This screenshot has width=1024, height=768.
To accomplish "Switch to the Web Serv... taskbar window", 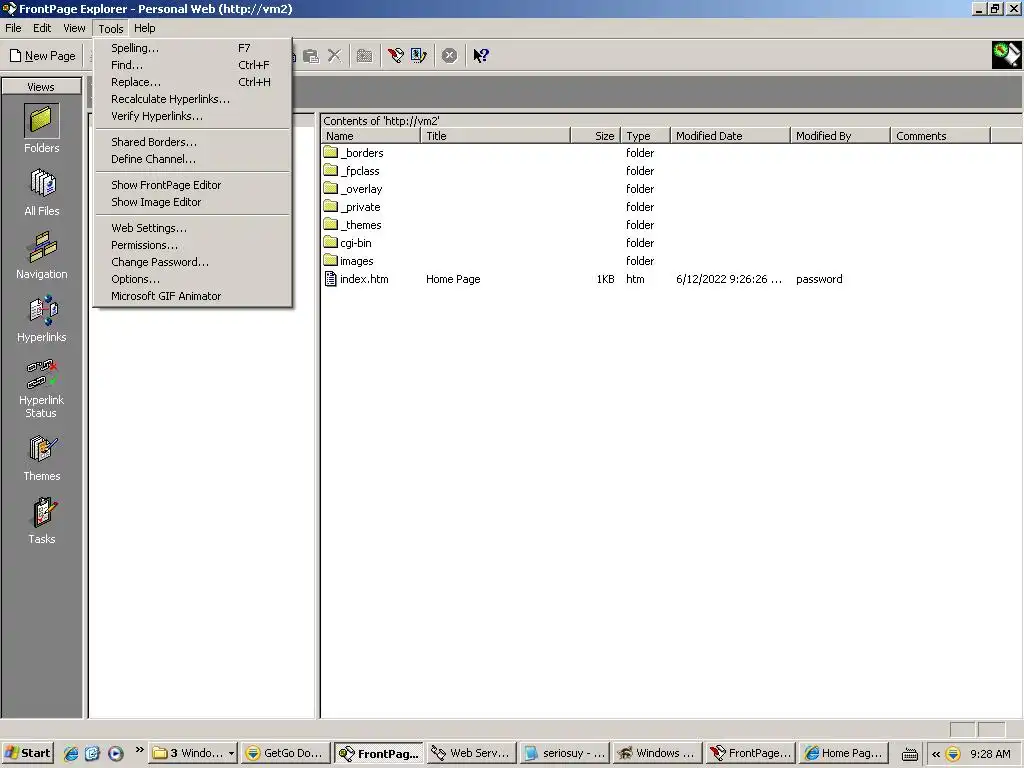I will [471, 753].
